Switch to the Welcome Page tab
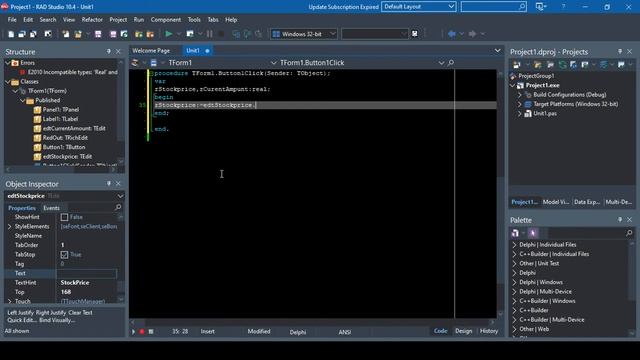The width and height of the screenshot is (640, 360). 151,51
